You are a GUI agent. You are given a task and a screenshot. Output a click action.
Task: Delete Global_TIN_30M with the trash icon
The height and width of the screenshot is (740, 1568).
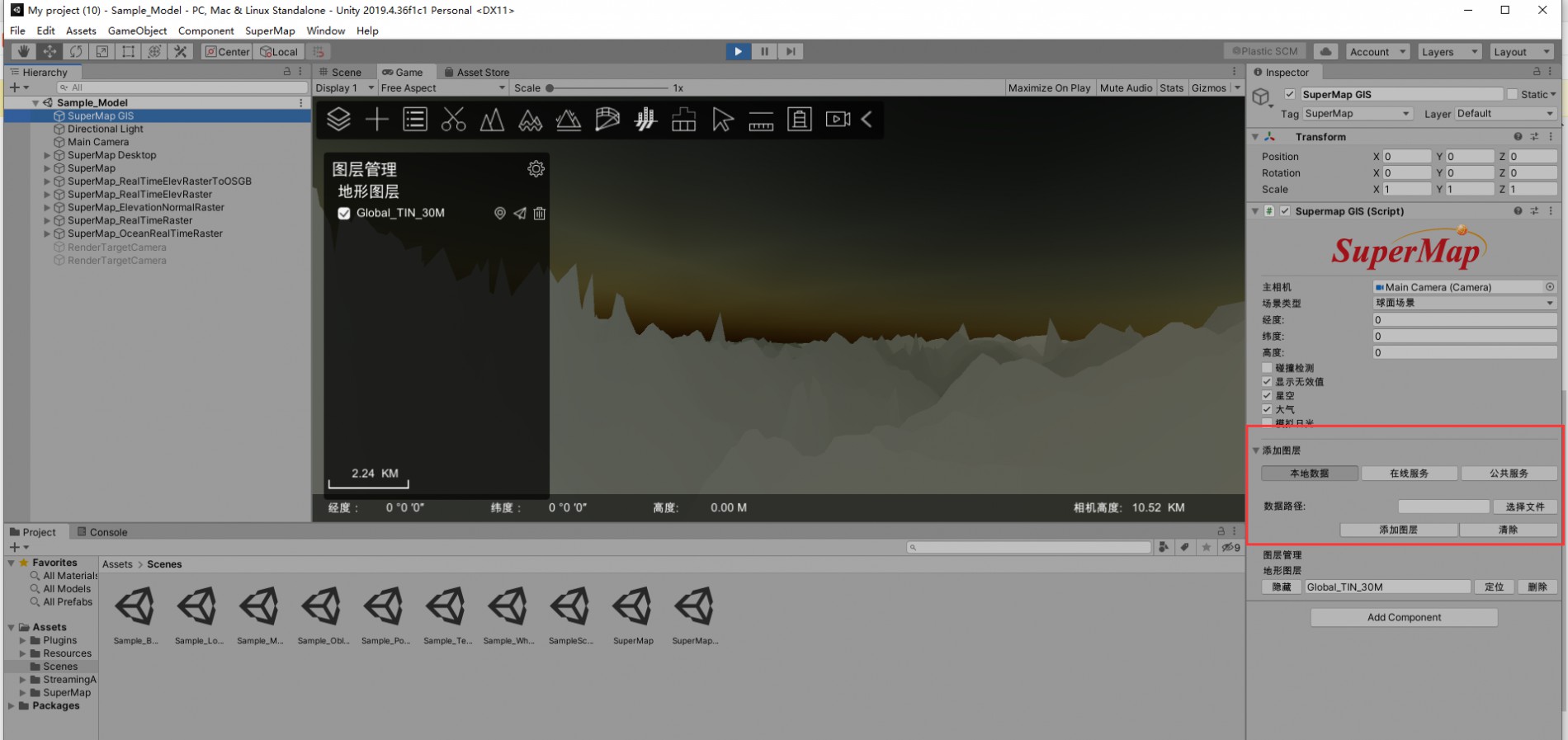coord(540,214)
